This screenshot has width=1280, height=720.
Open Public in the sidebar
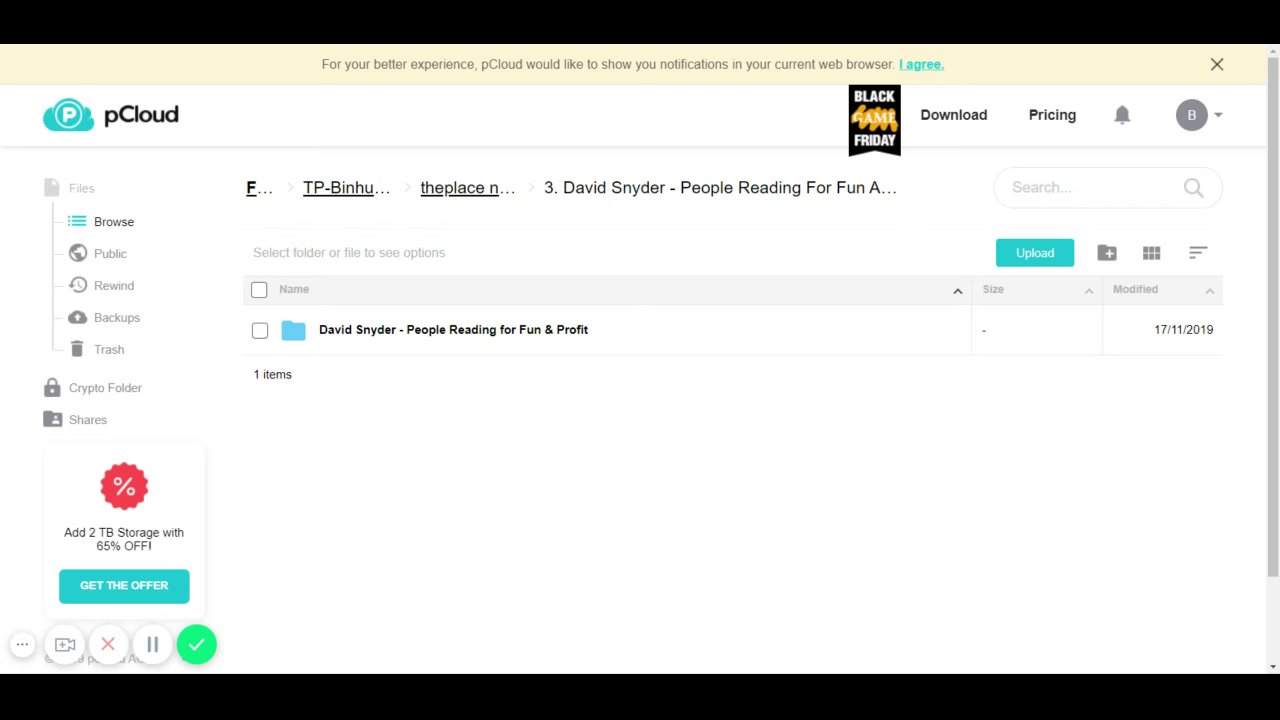click(110, 254)
